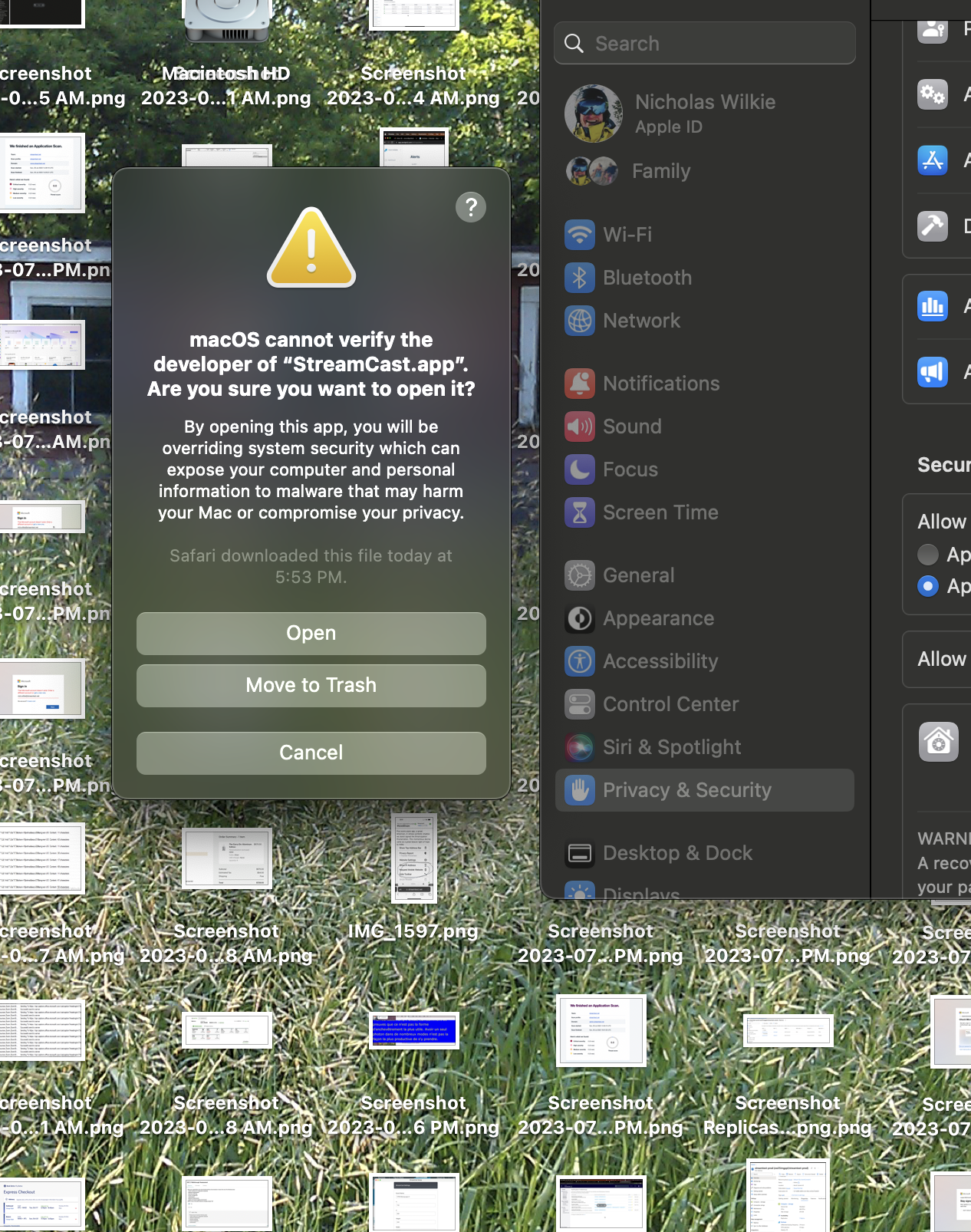The height and width of the screenshot is (1232, 971).
Task: Select the Bluetooth icon in sidebar
Action: click(x=580, y=278)
